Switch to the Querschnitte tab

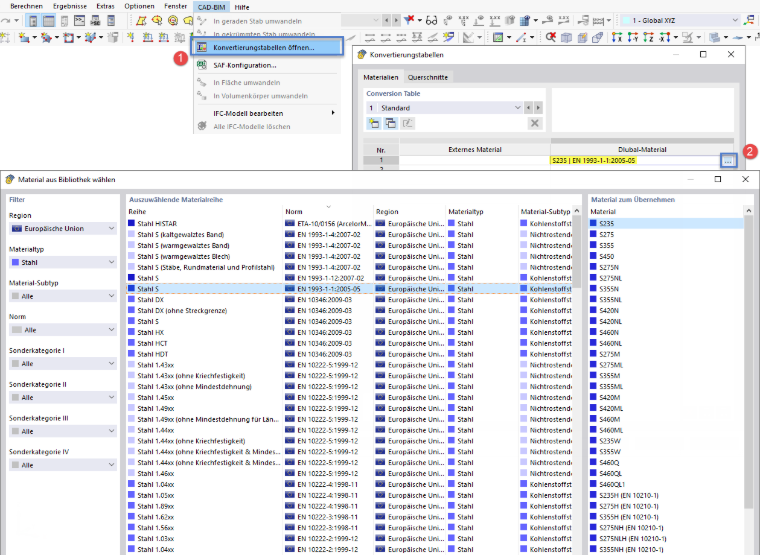(x=428, y=77)
